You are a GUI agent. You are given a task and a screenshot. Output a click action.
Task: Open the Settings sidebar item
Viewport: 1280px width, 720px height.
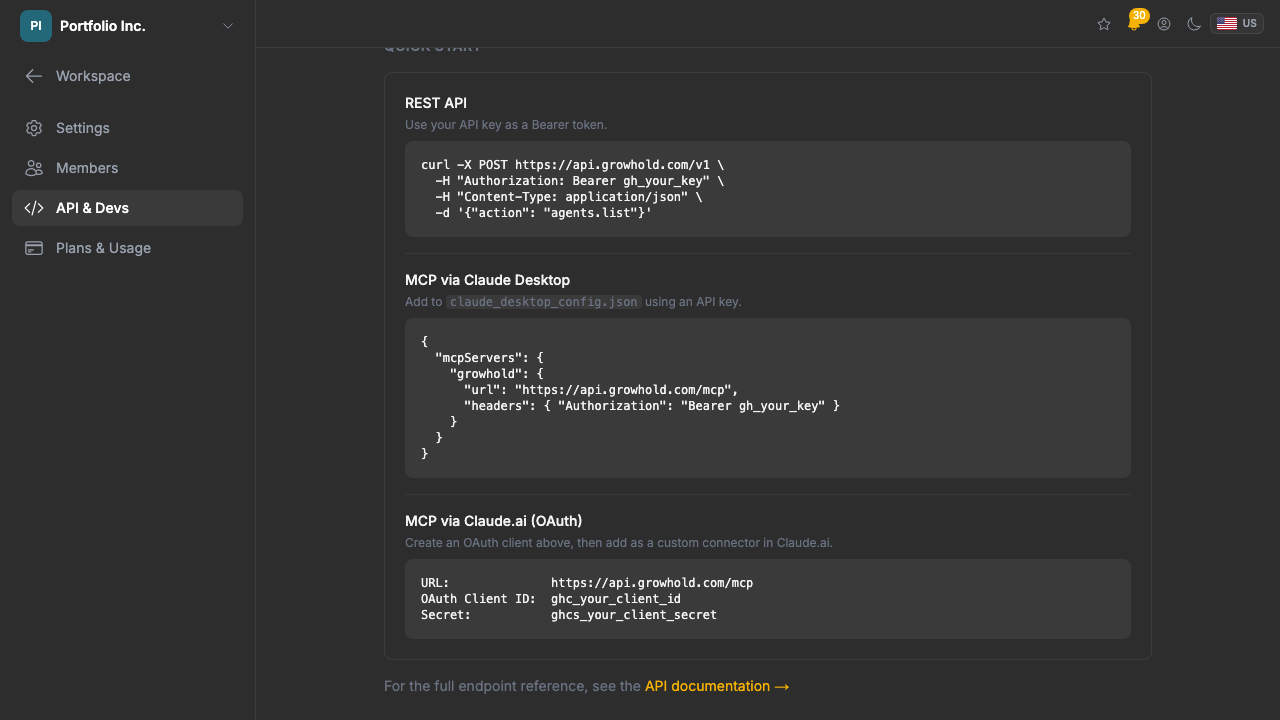tap(127, 128)
